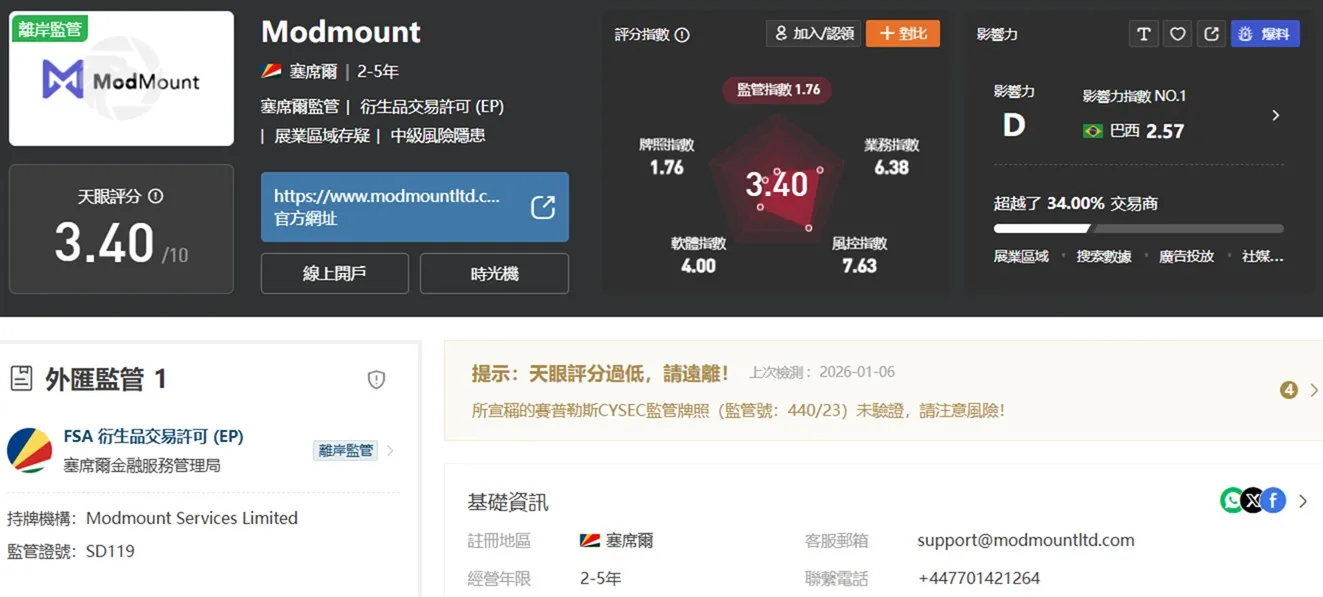Expand influence details chevron beside 巴西 2.57
This screenshot has height=597, width=1323.
tap(1275, 116)
